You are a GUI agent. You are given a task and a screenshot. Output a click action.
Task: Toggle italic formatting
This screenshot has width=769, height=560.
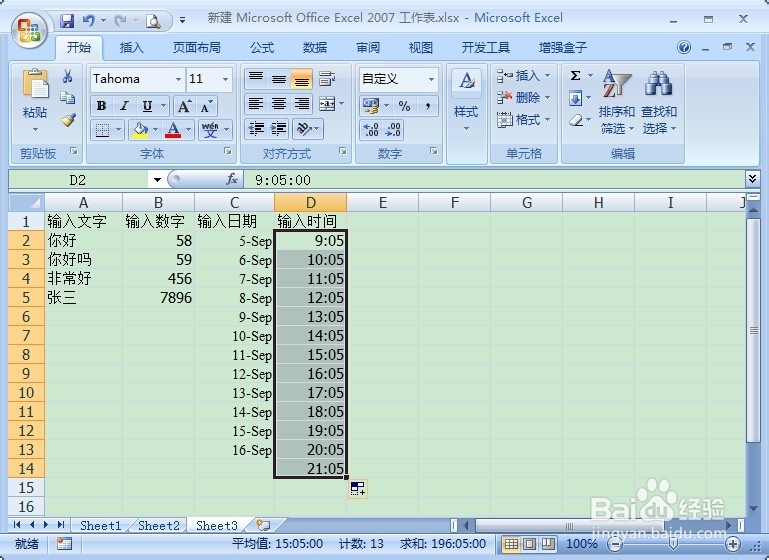tap(124, 106)
